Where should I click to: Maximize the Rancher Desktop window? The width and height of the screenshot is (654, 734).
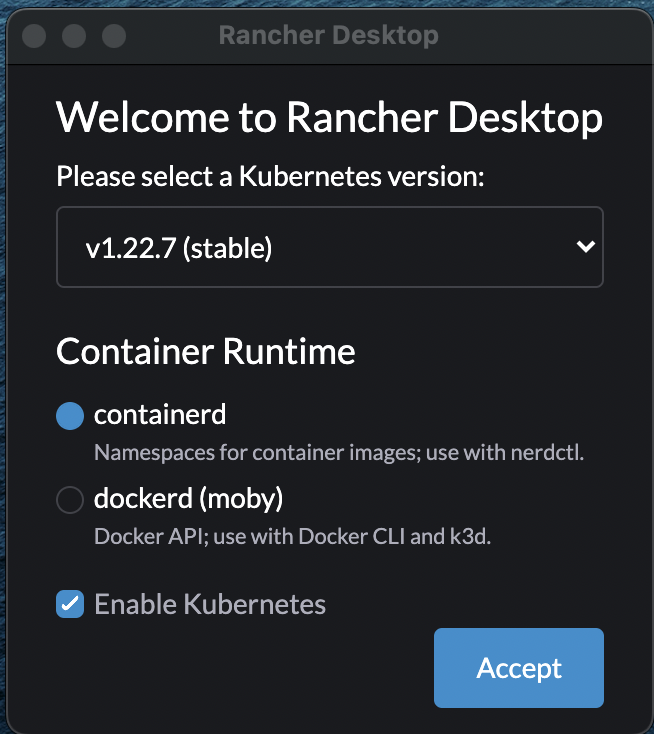[x=114, y=36]
